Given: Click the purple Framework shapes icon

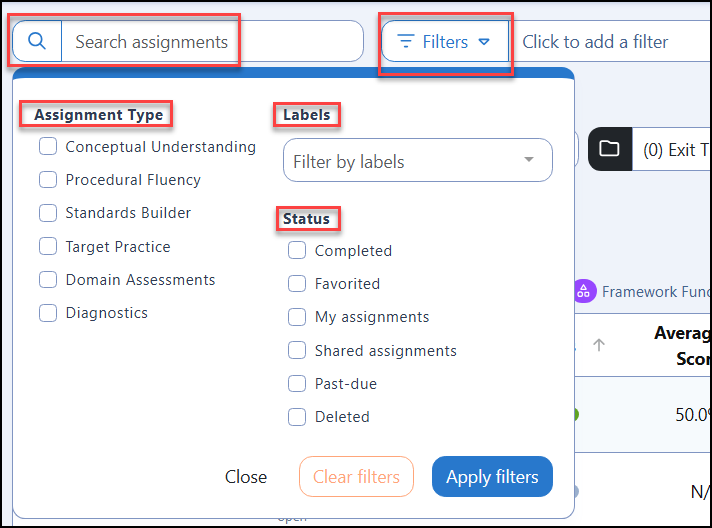Looking at the screenshot, I should pyautogui.click(x=584, y=291).
